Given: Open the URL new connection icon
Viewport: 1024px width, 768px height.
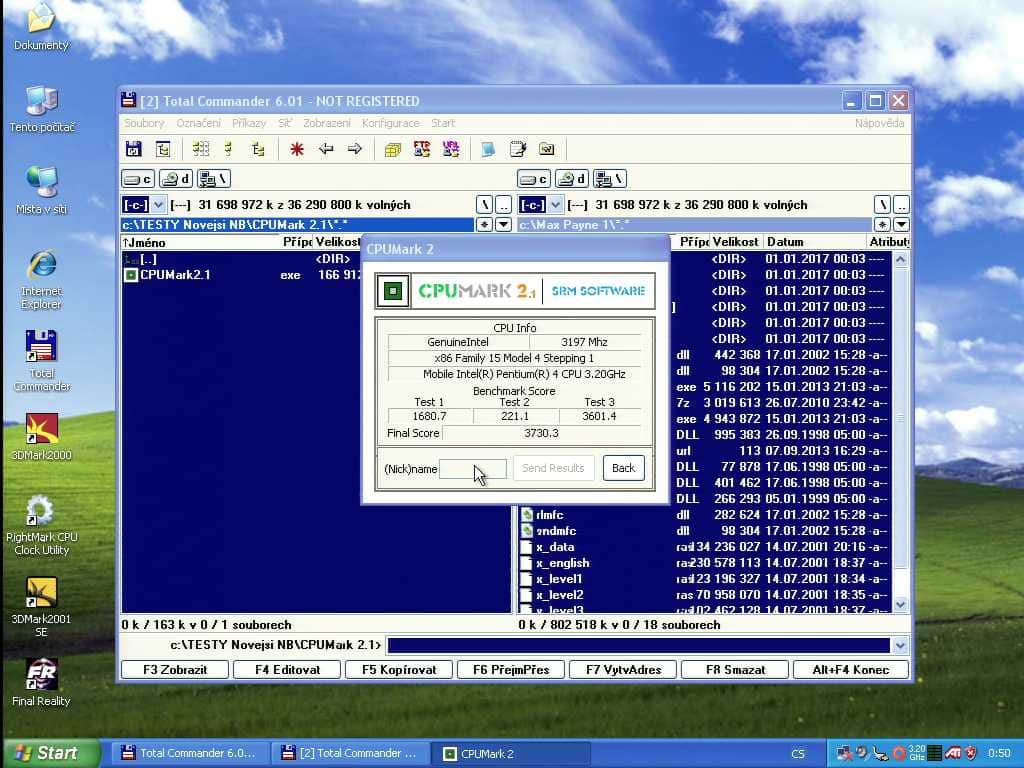Looking at the screenshot, I should (451, 149).
